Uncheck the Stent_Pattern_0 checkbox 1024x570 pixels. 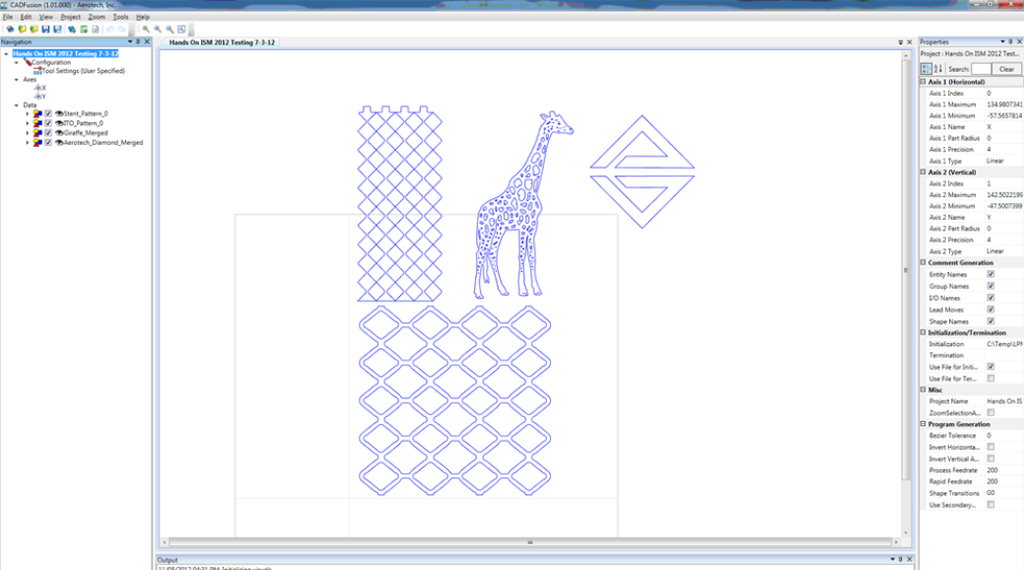coord(48,114)
